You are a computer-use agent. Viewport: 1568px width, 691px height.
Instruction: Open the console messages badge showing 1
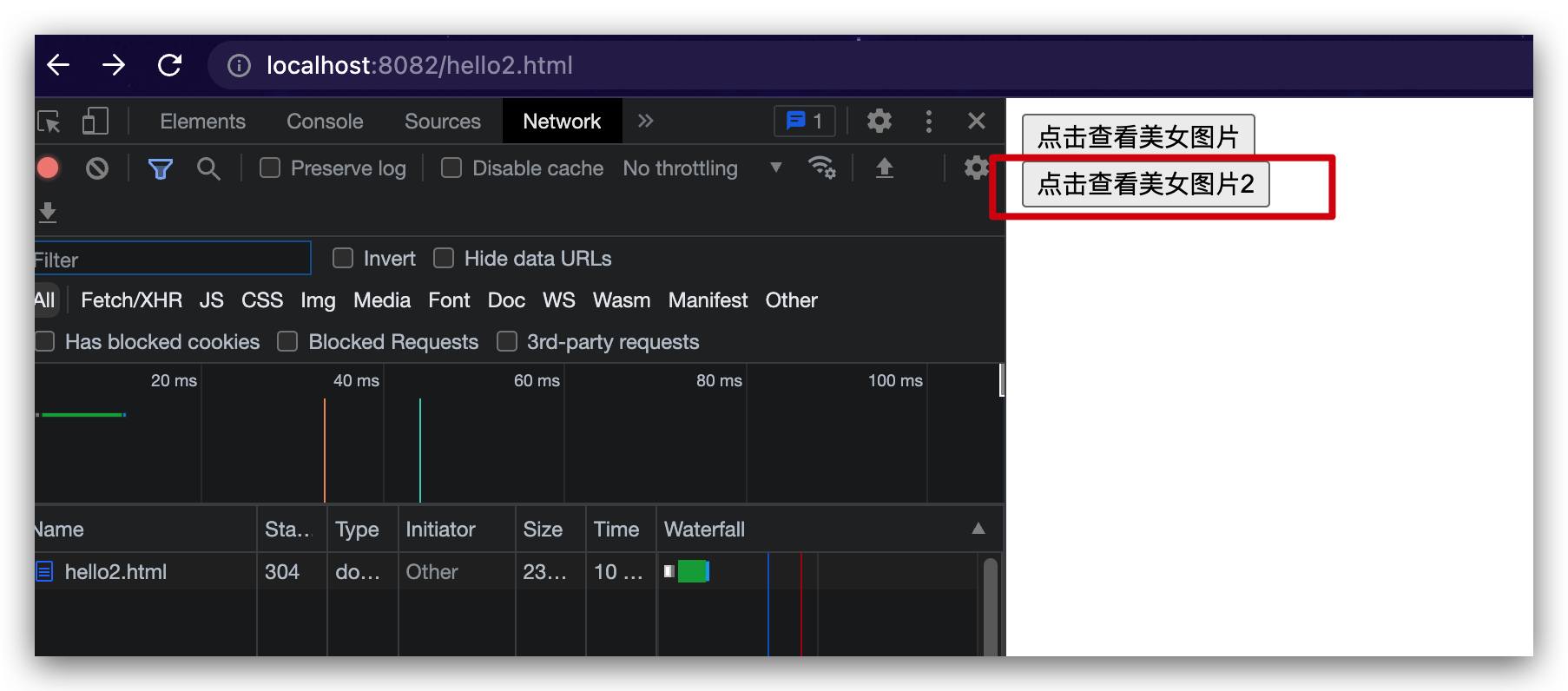coord(805,121)
